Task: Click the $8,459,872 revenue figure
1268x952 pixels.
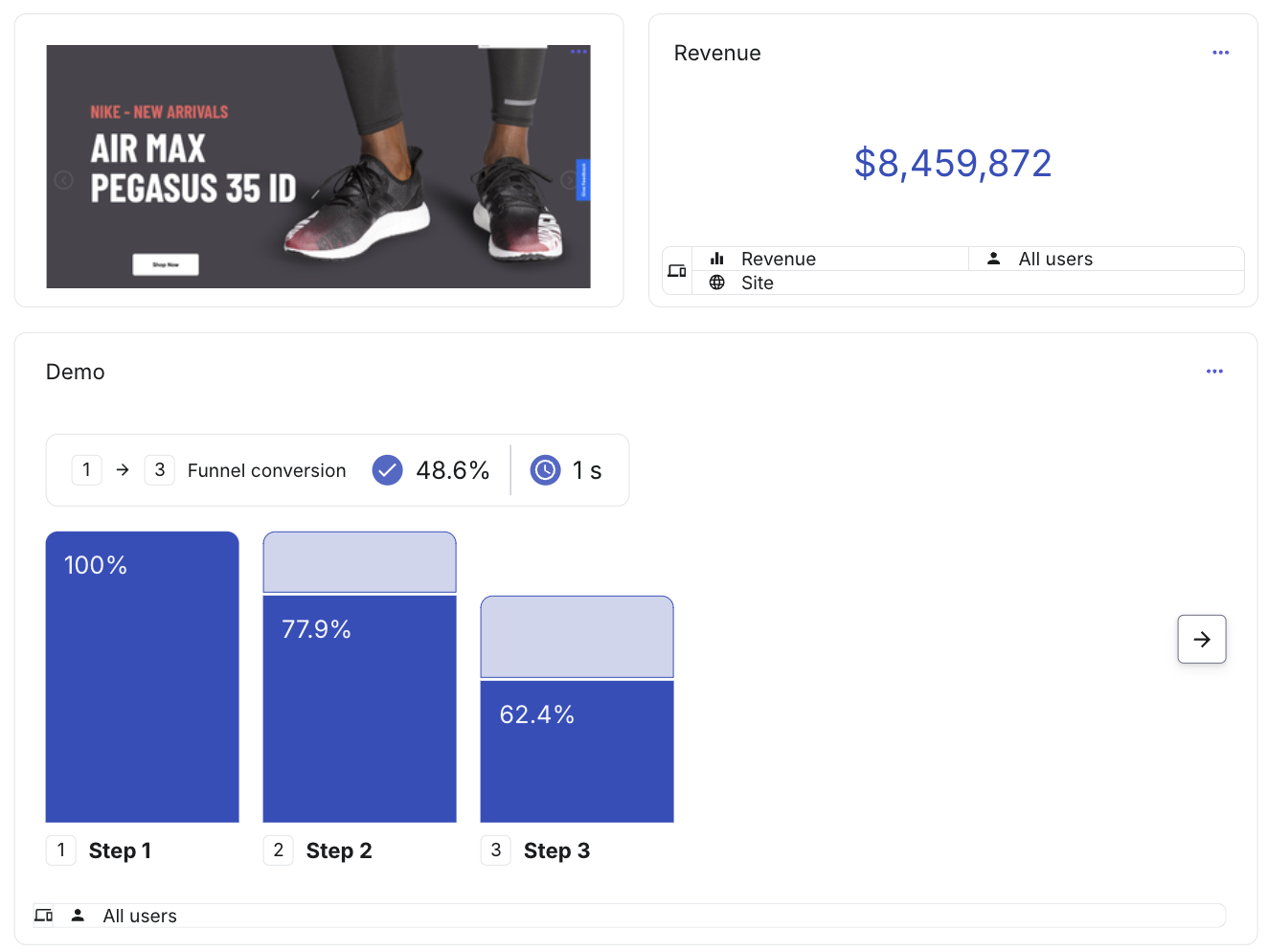Action: [953, 164]
